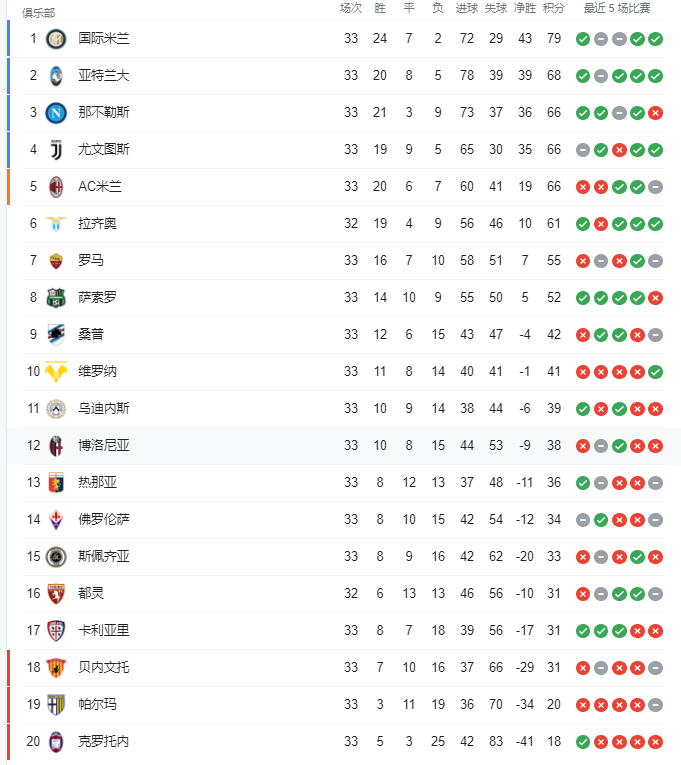Click the Atalanta (亚特兰大) club crest

[x=56, y=76]
